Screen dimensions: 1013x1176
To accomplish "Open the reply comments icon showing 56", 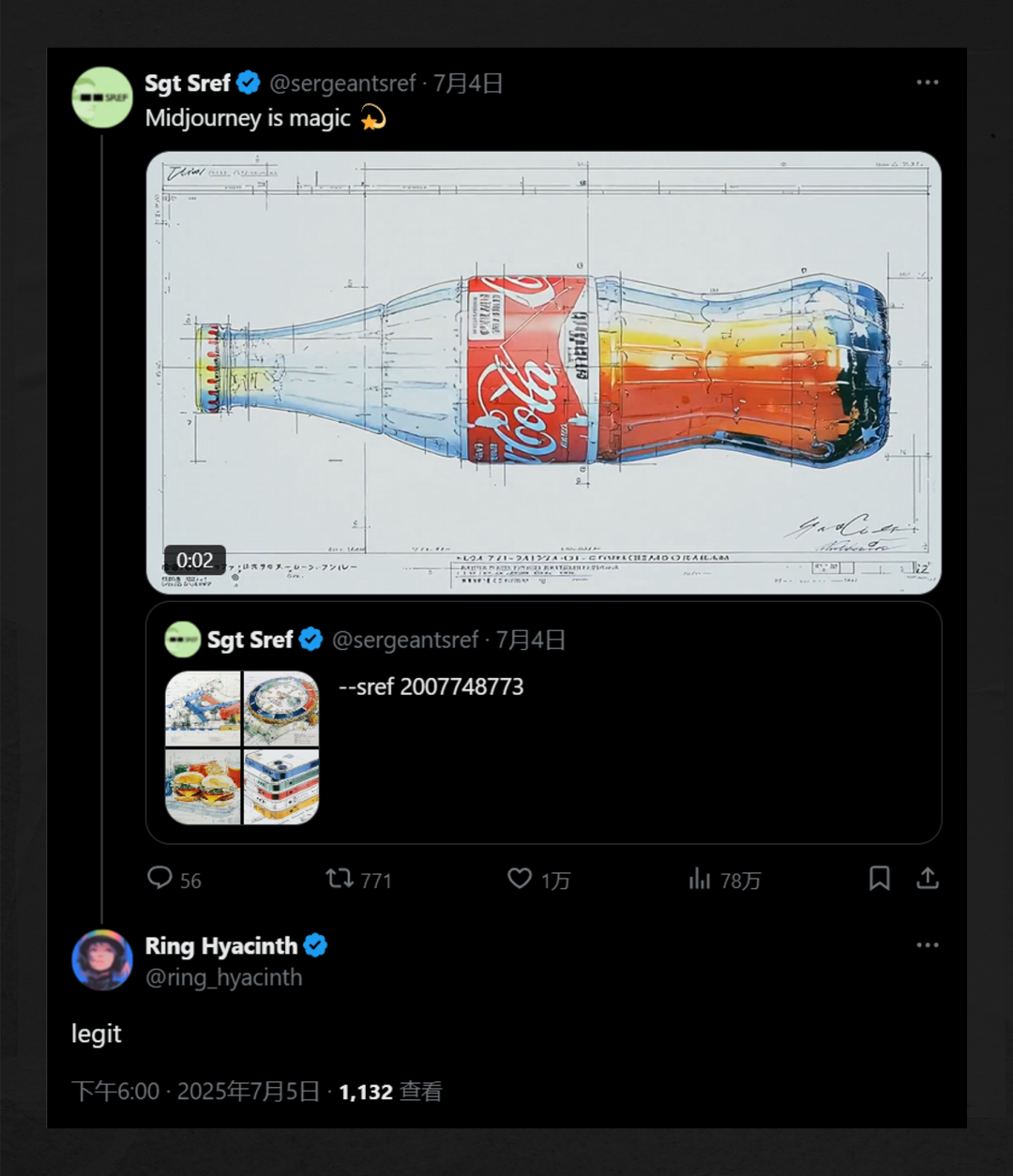I will [x=160, y=878].
